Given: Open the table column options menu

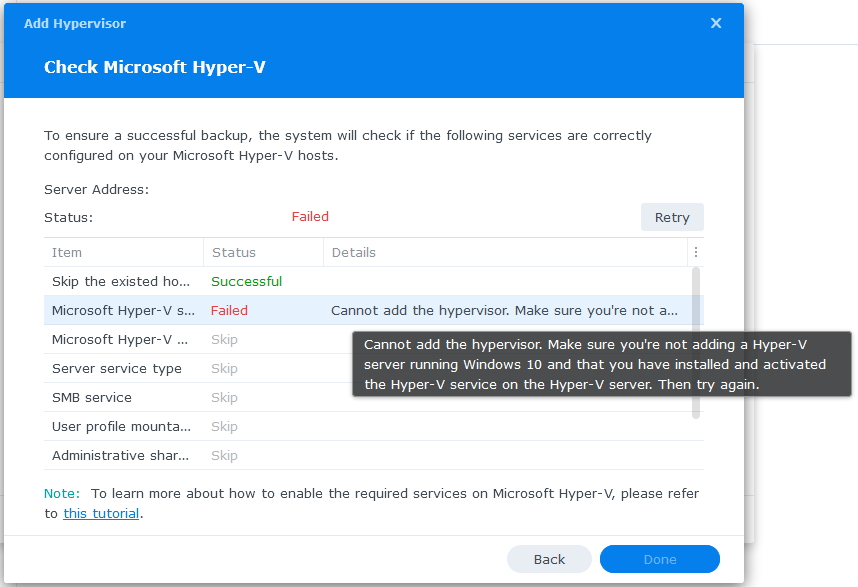Looking at the screenshot, I should [695, 252].
